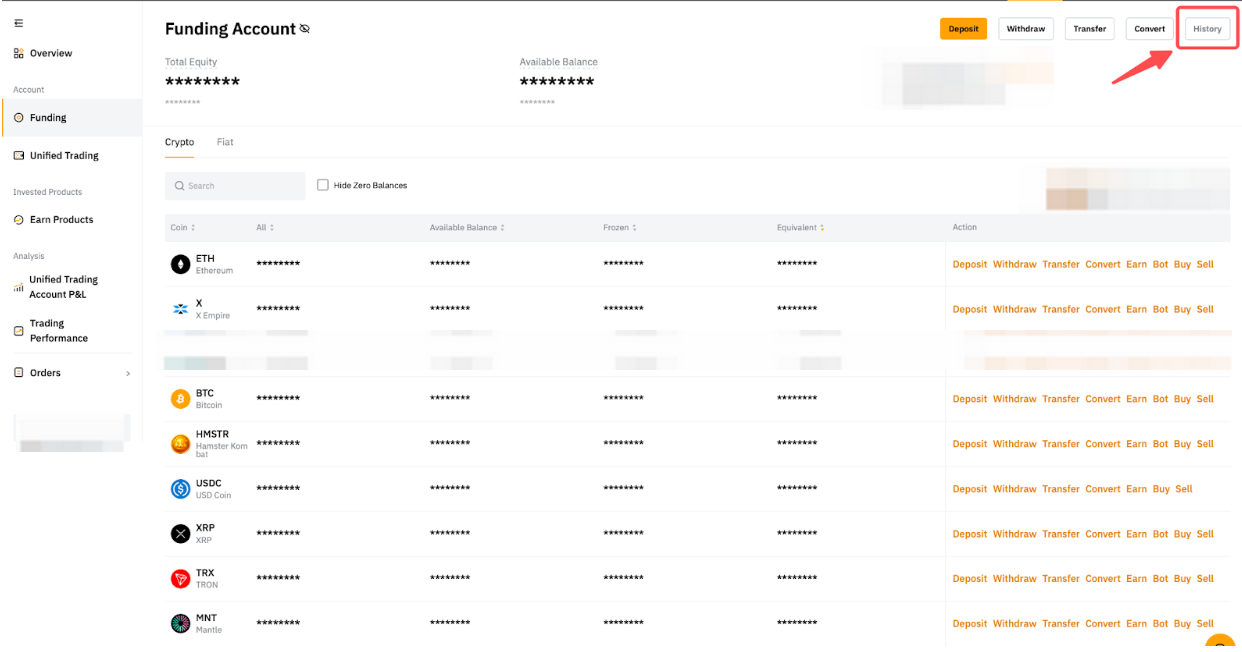The width and height of the screenshot is (1242, 652).
Task: Sort by Equivalent column
Action: click(x=800, y=228)
